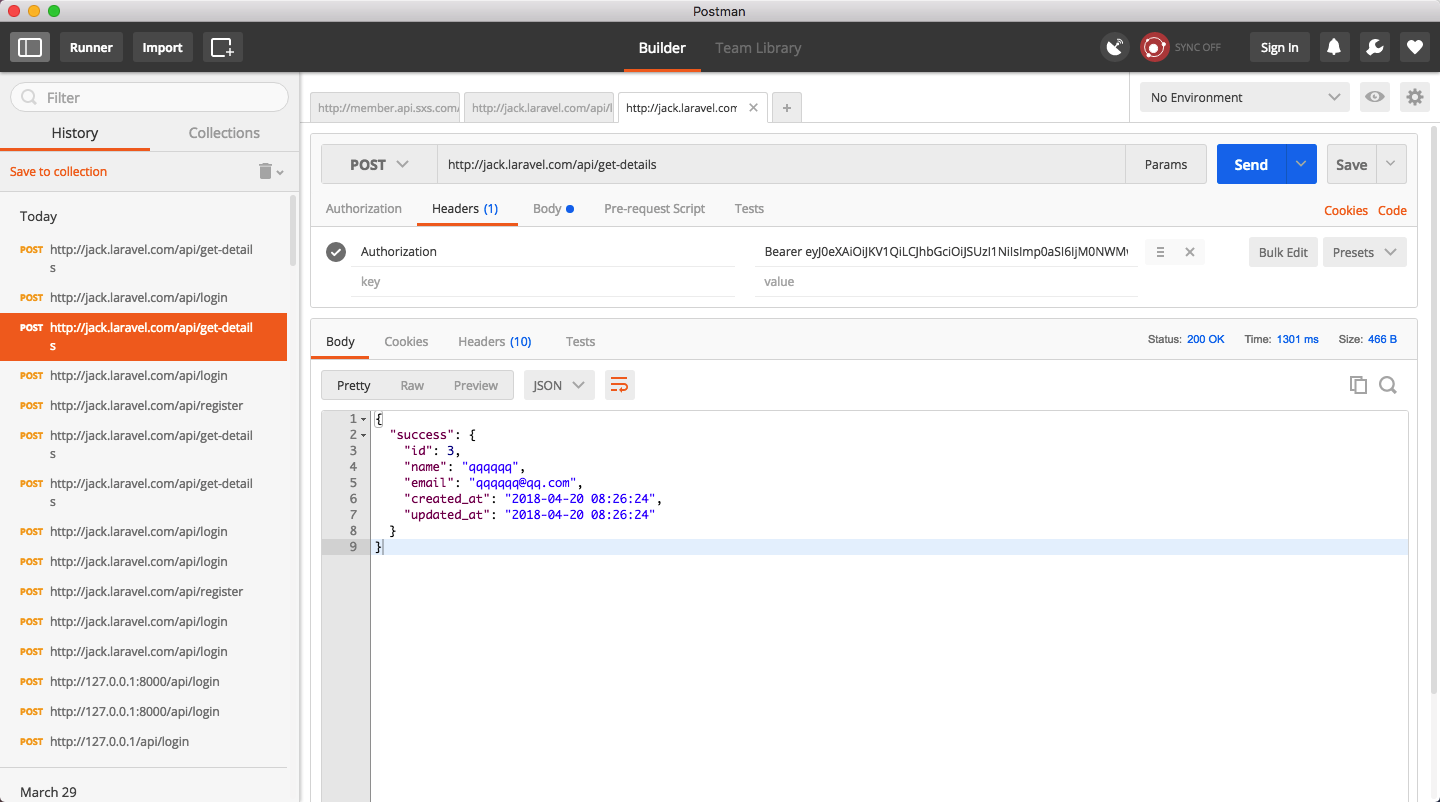
Task: Open the POST method dropdown
Action: click(379, 164)
